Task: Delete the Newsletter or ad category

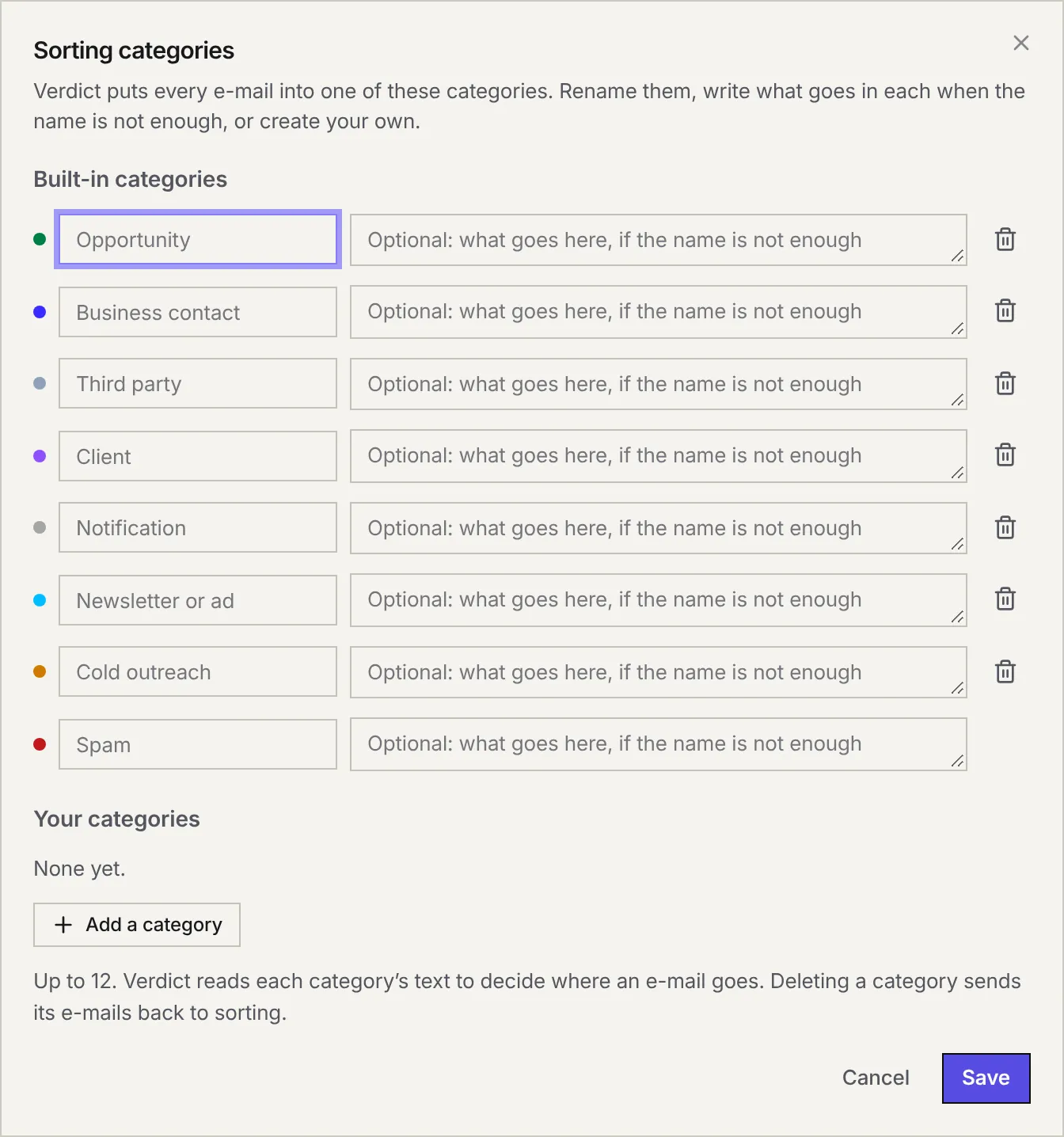Action: click(1005, 599)
